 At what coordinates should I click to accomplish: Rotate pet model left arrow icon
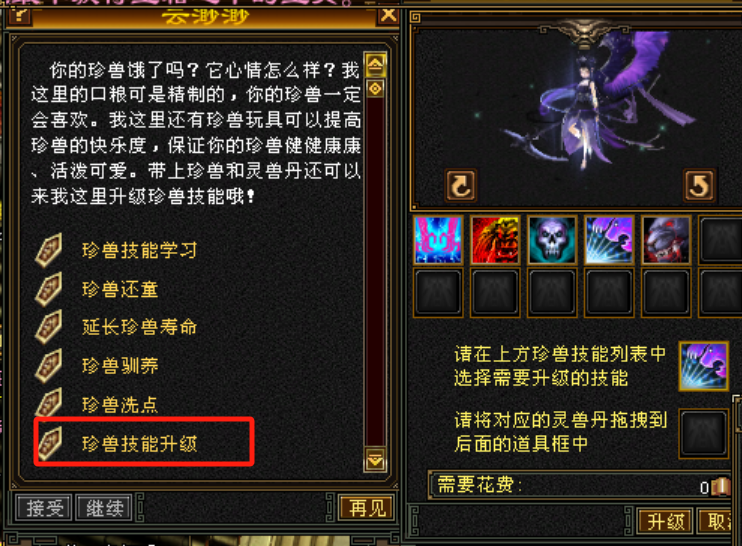(x=461, y=185)
